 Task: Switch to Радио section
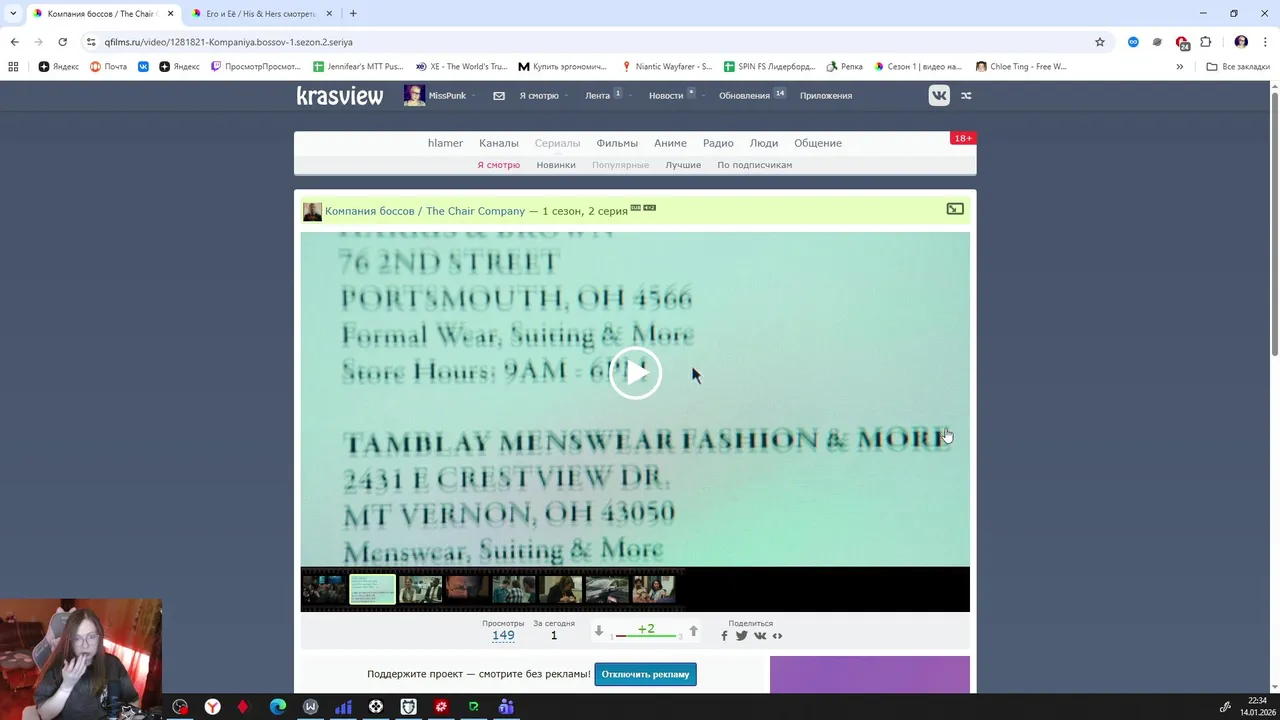(x=718, y=143)
